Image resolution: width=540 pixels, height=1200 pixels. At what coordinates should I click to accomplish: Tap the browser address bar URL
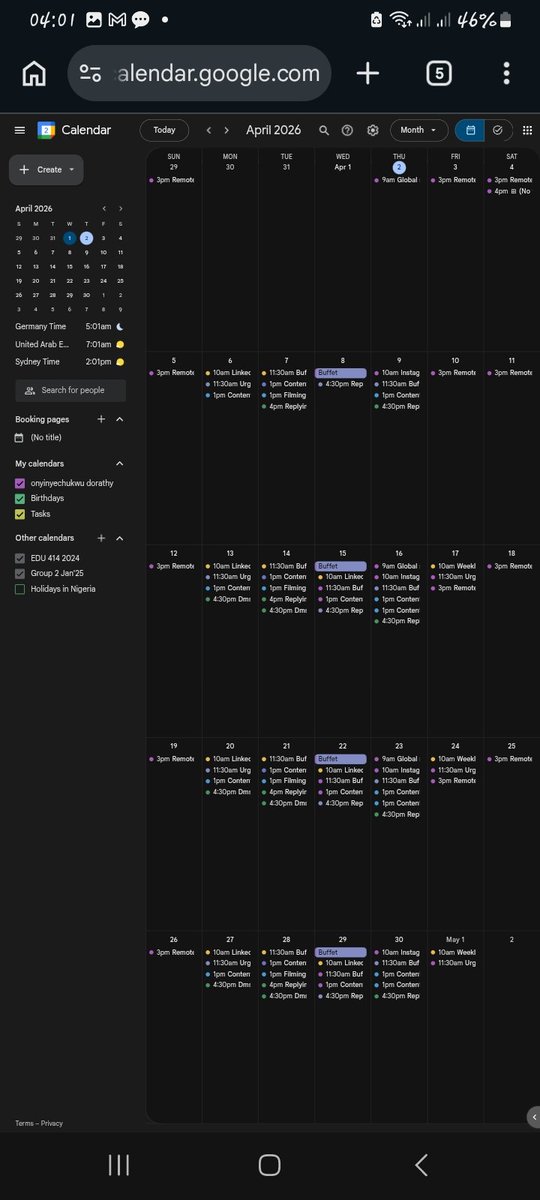pyautogui.click(x=218, y=73)
